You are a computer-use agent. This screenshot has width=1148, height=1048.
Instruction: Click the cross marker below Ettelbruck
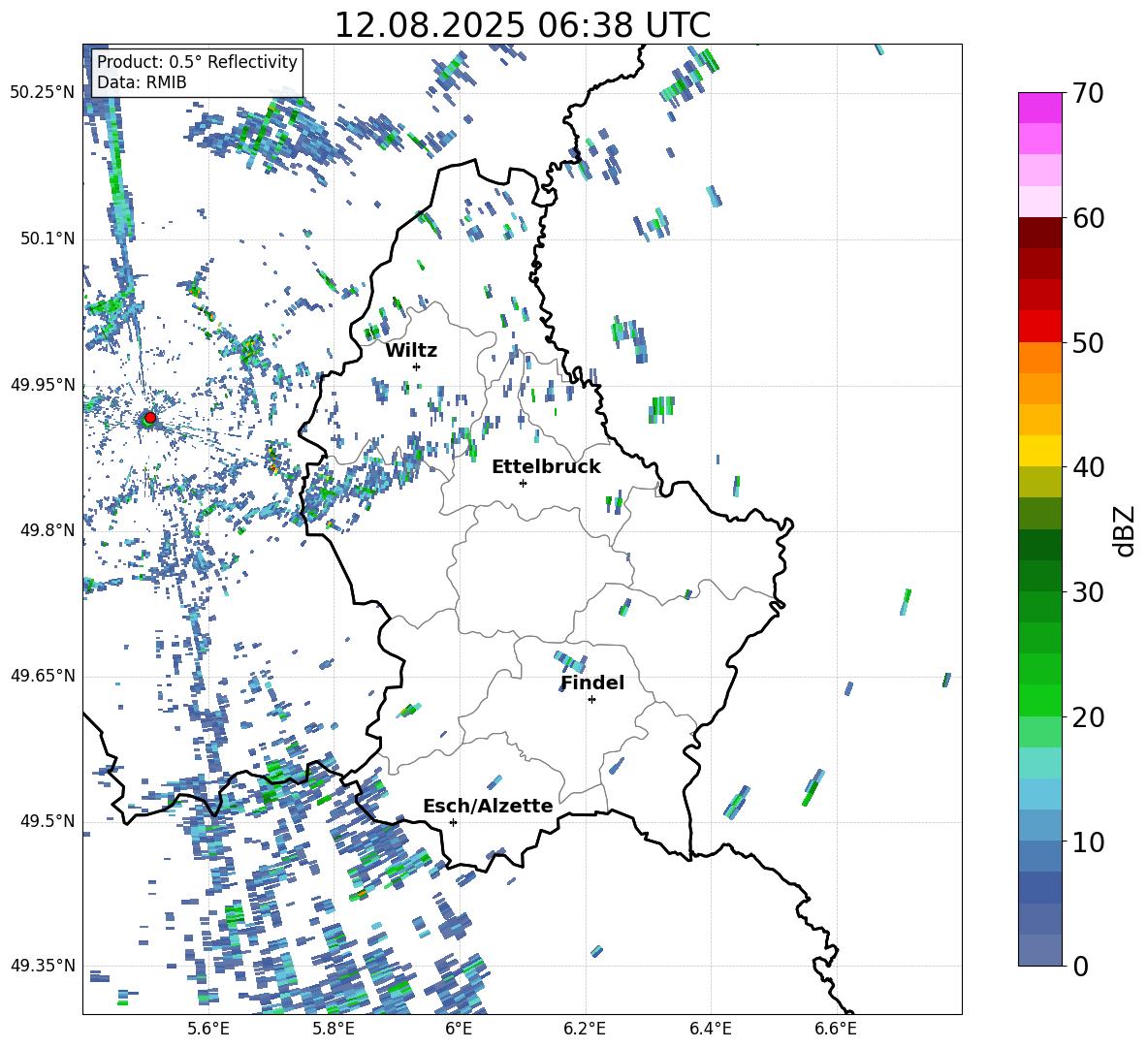coord(523,483)
